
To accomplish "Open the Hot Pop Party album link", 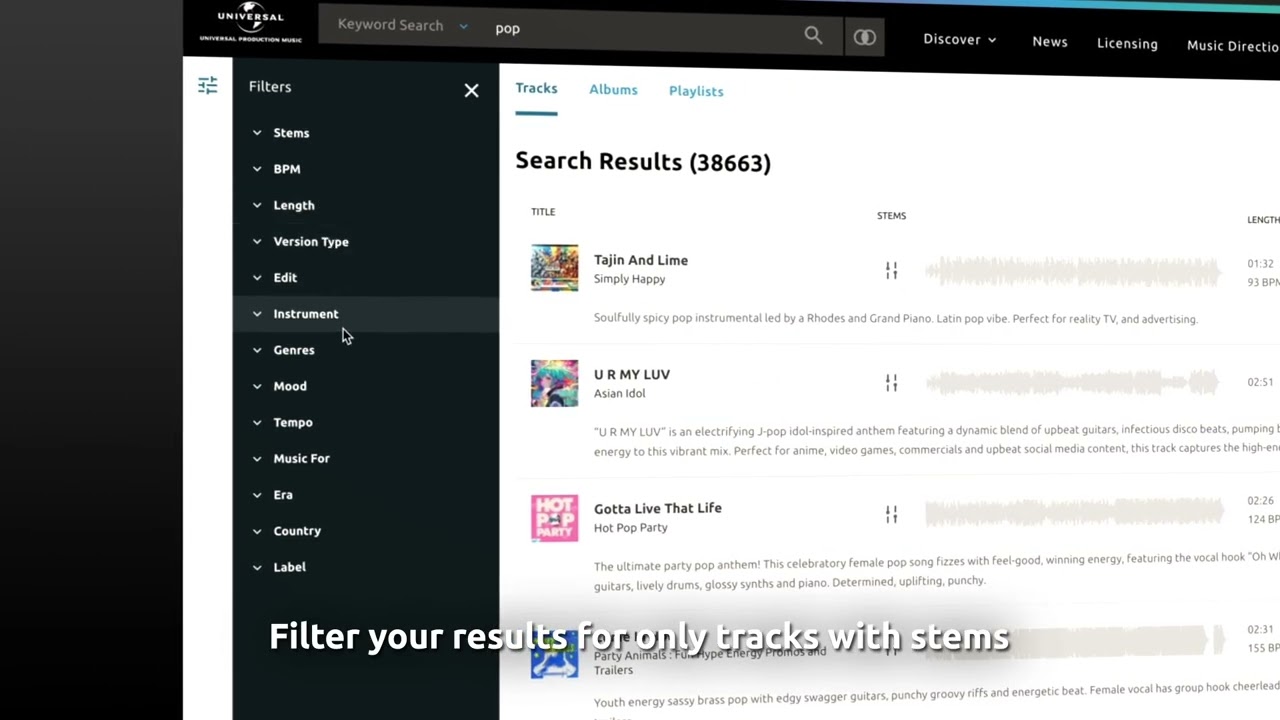I will [630, 527].
